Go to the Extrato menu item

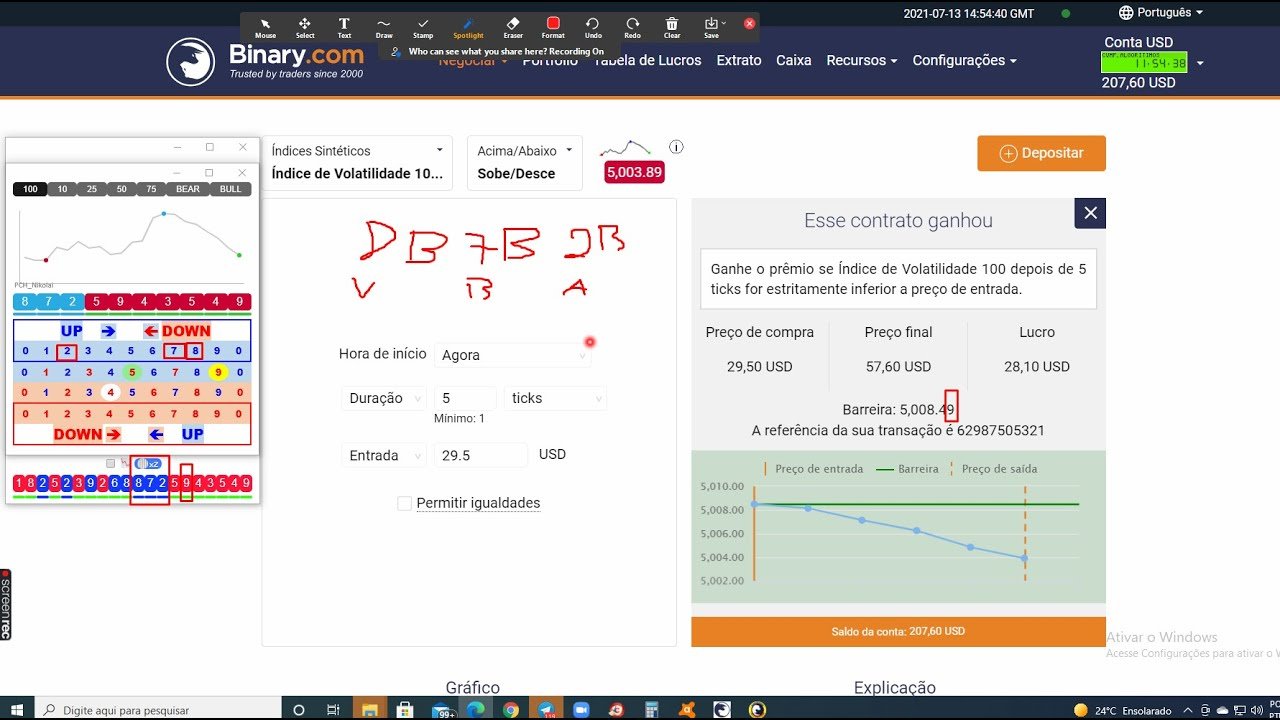click(x=738, y=60)
